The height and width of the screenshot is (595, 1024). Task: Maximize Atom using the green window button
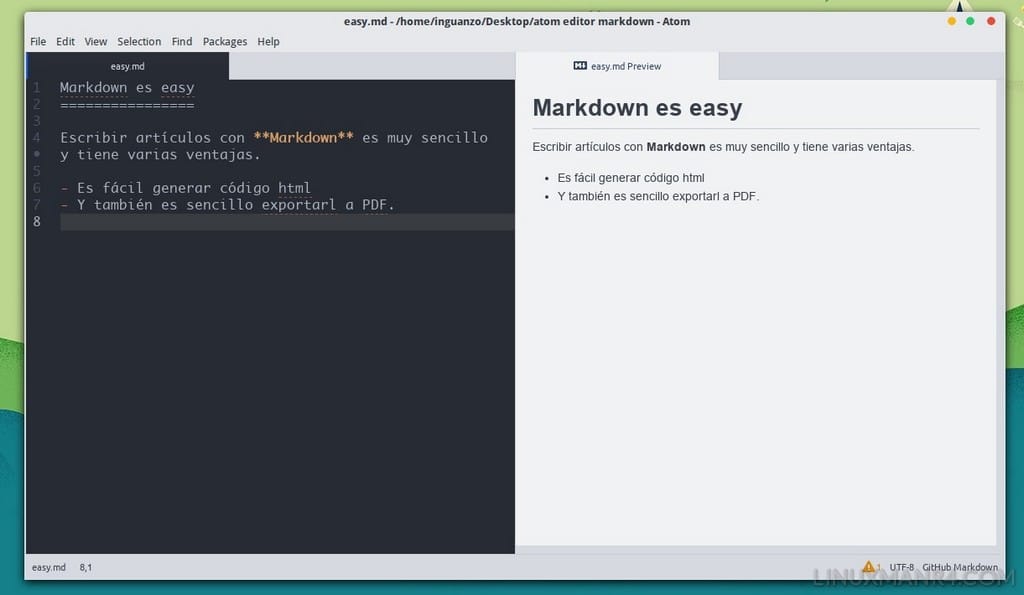(x=971, y=21)
